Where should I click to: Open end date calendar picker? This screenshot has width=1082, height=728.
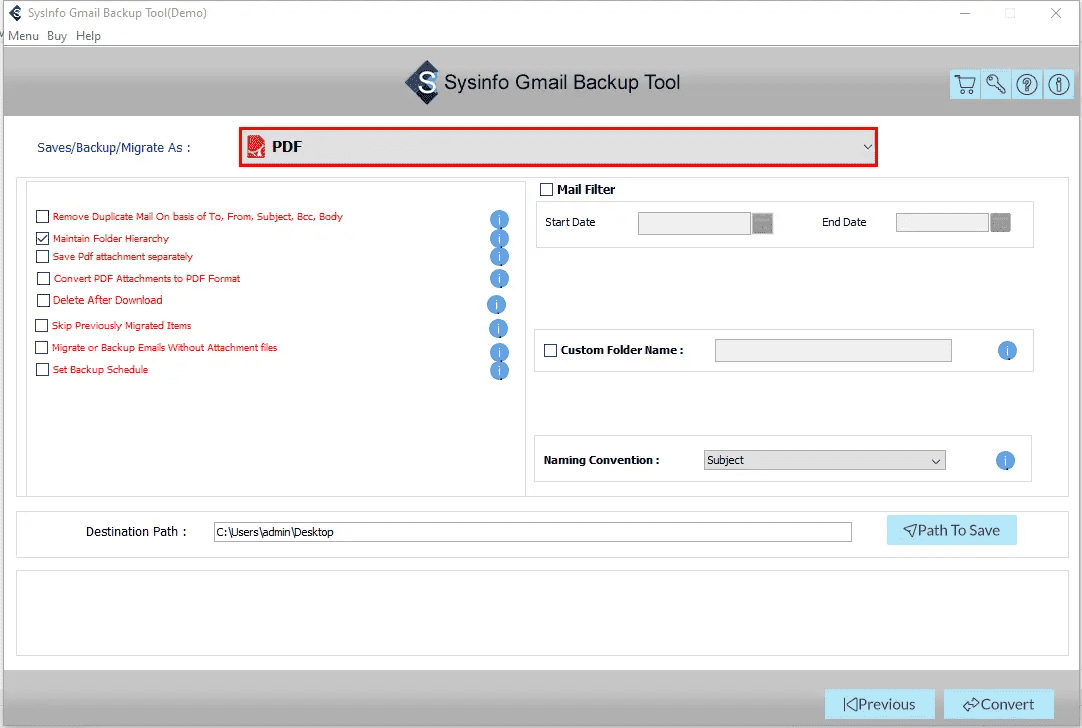click(x=1001, y=222)
